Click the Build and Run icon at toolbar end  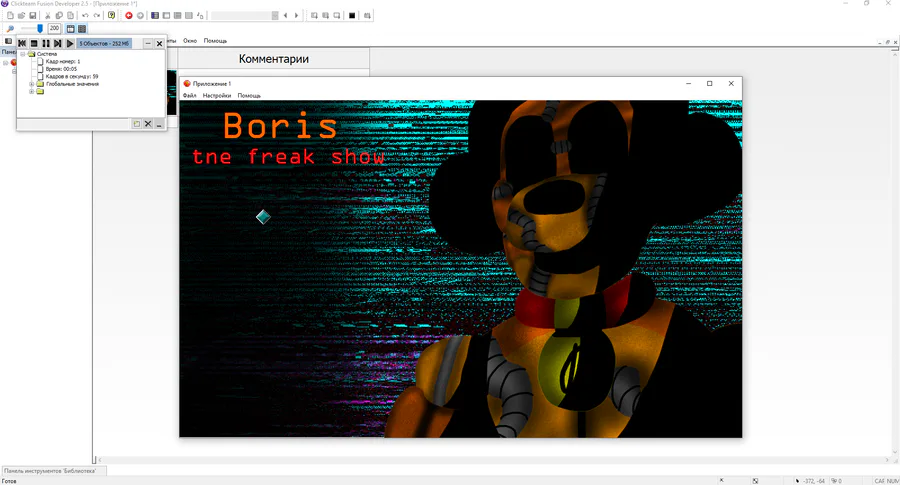[x=367, y=15]
